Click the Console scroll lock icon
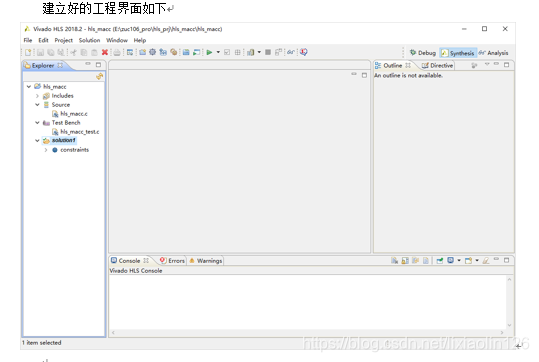The width and height of the screenshot is (539, 362). (405, 261)
